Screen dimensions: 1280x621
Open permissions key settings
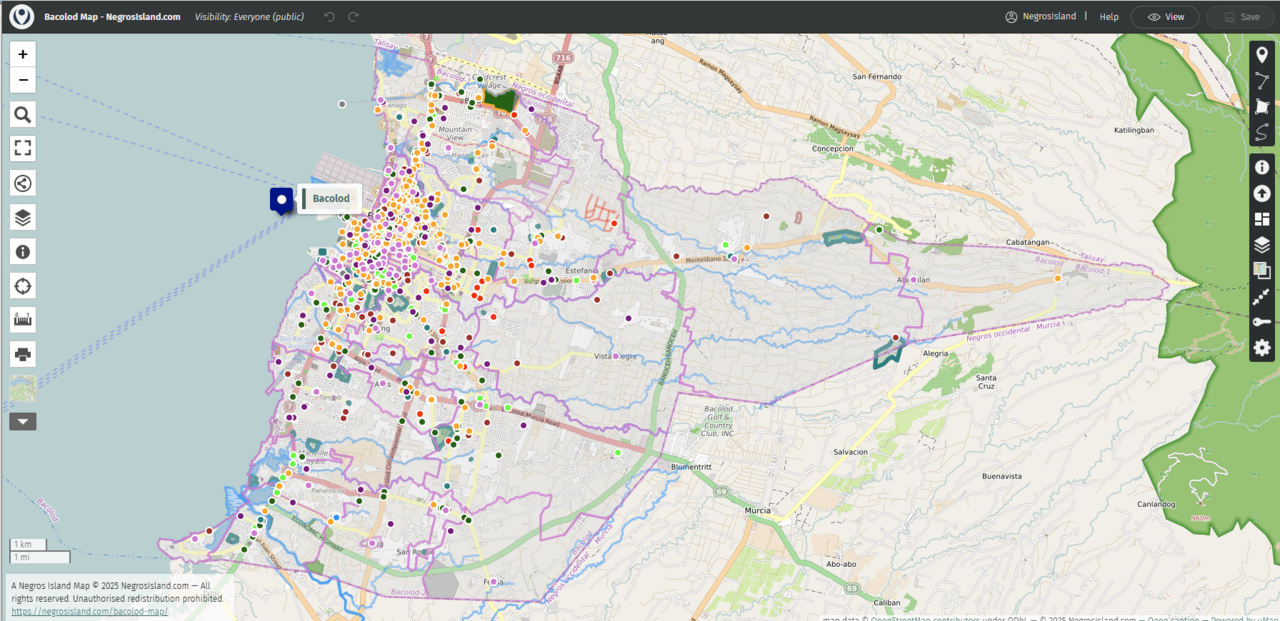[x=1262, y=322]
